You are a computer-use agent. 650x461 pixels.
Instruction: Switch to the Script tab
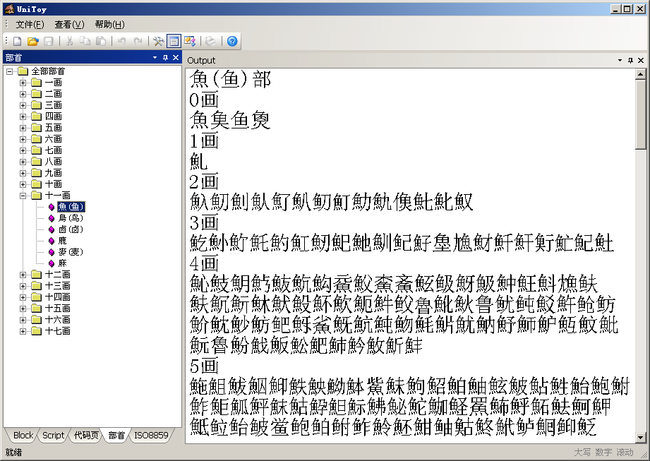pyautogui.click(x=53, y=435)
